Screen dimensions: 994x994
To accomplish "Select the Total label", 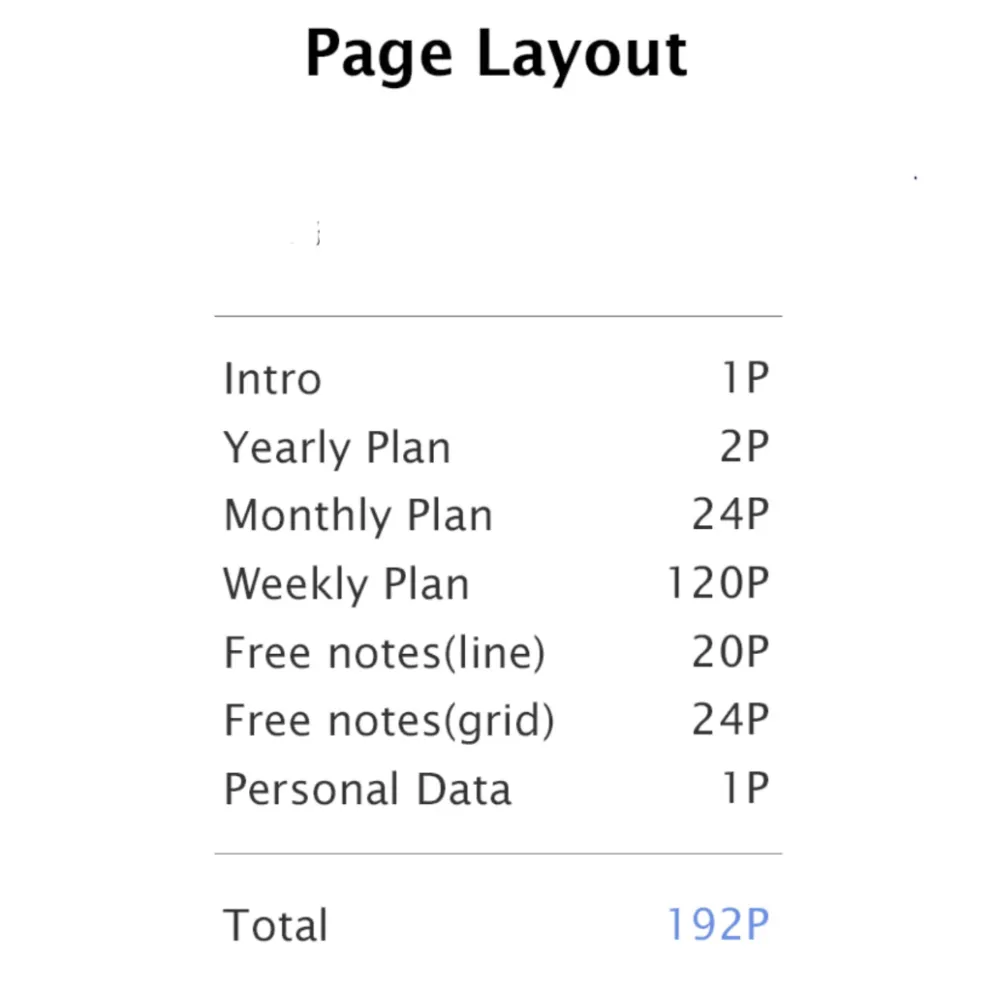I will tap(275, 925).
